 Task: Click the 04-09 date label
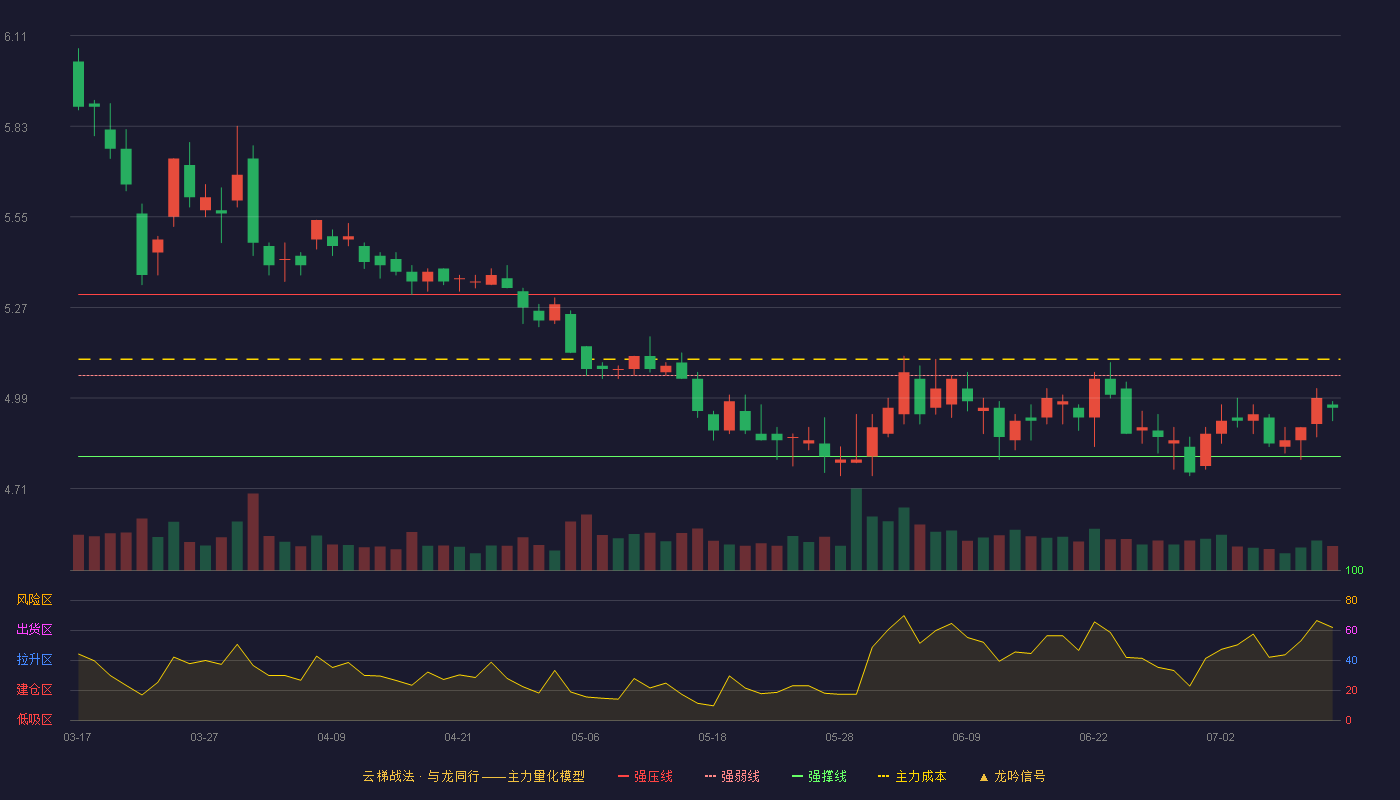click(x=331, y=737)
